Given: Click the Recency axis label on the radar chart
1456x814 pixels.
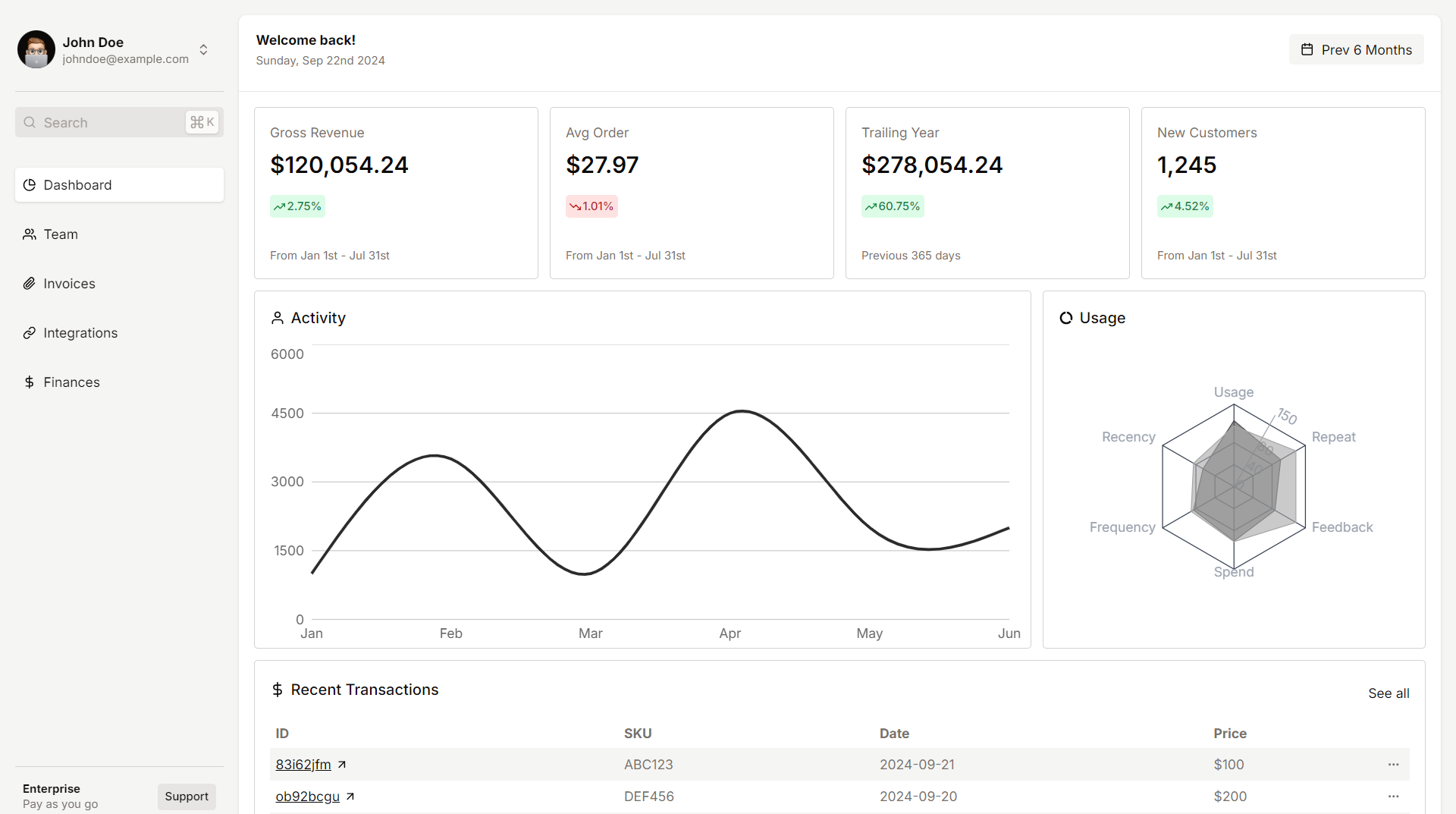Looking at the screenshot, I should (1128, 437).
